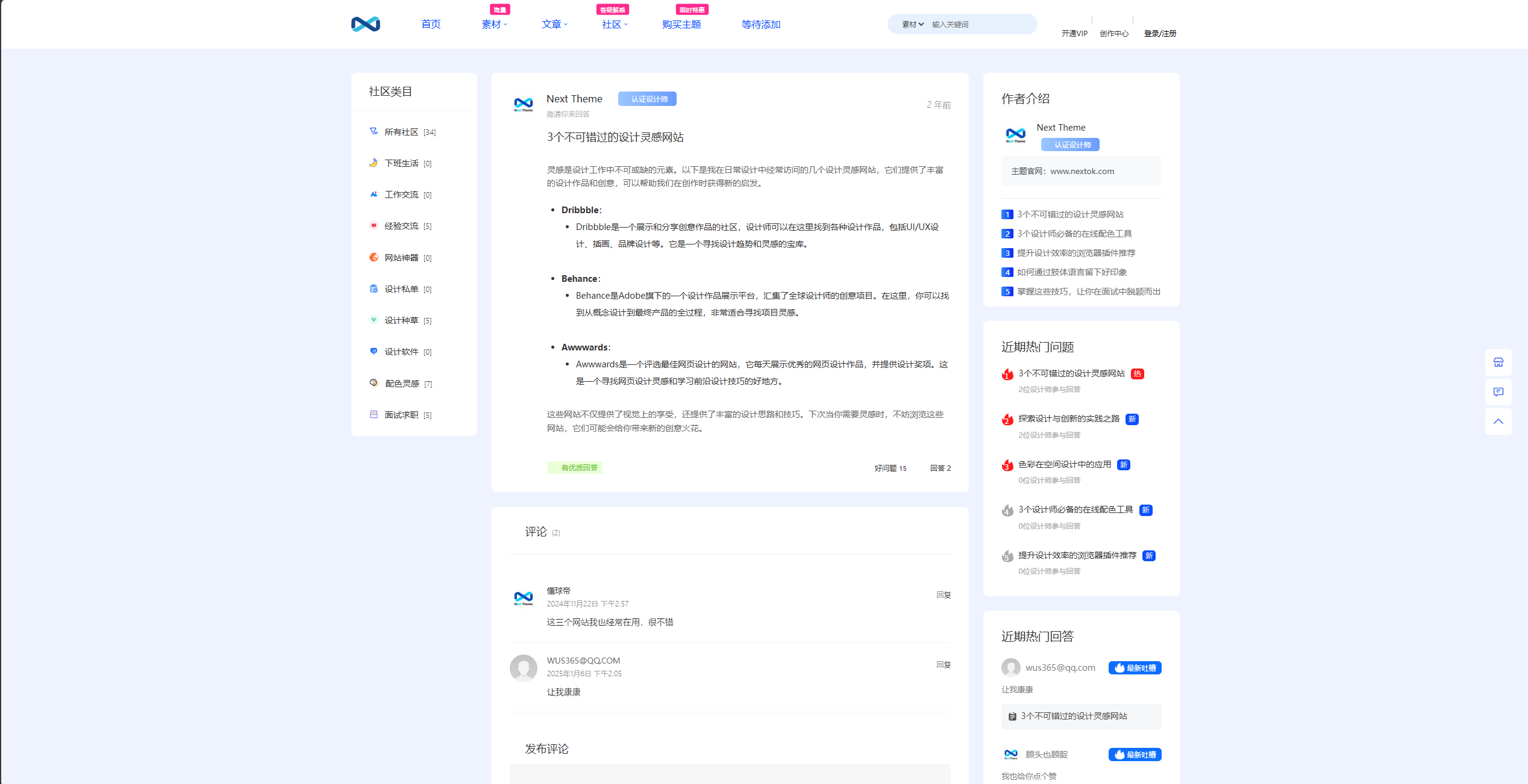
Task: Click 回答 2 counter
Action: 941,468
